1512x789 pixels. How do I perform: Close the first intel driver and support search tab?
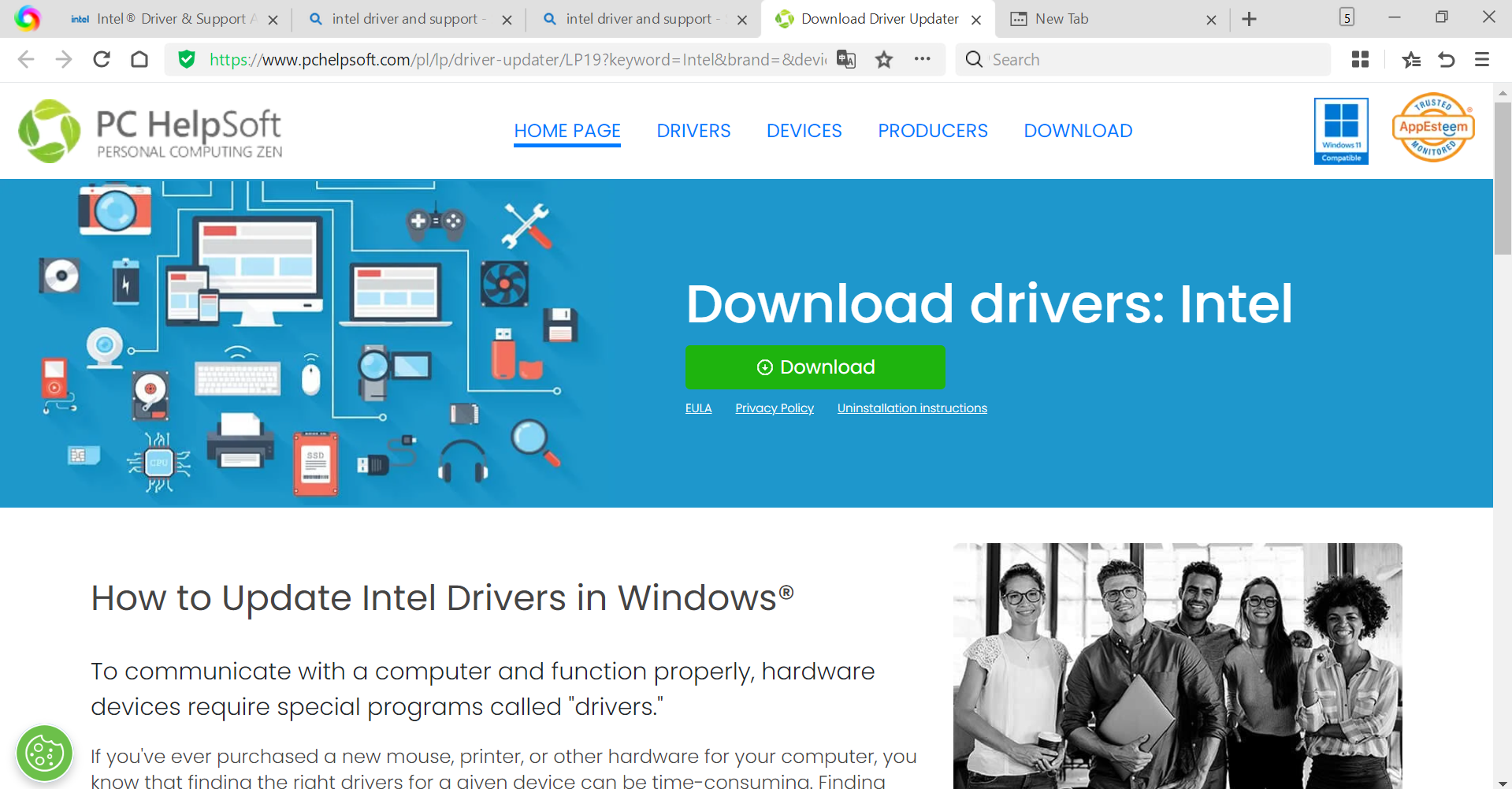tap(507, 20)
